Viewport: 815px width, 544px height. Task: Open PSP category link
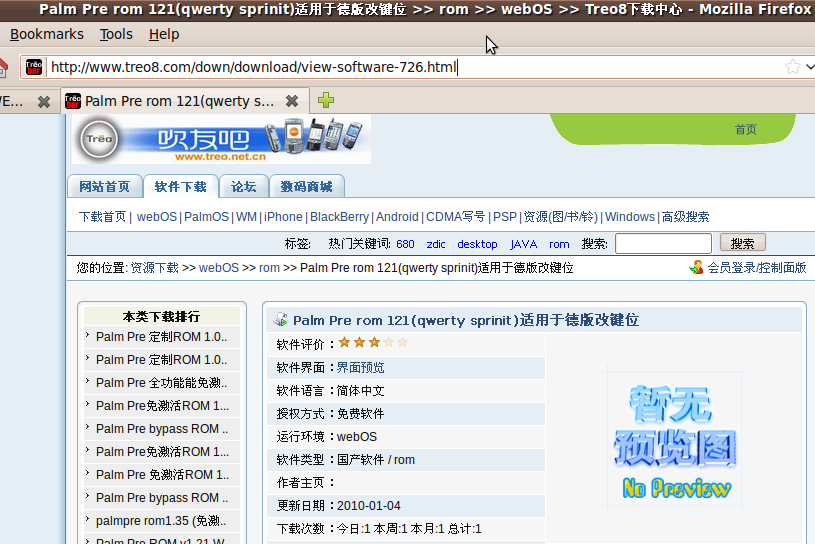click(x=505, y=217)
